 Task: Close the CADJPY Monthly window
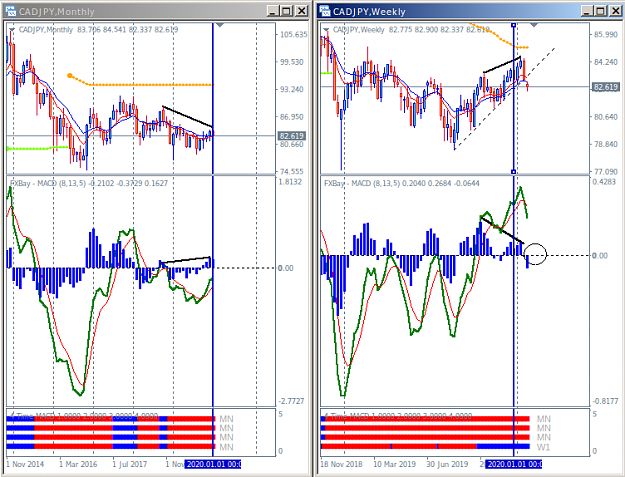pos(302,11)
